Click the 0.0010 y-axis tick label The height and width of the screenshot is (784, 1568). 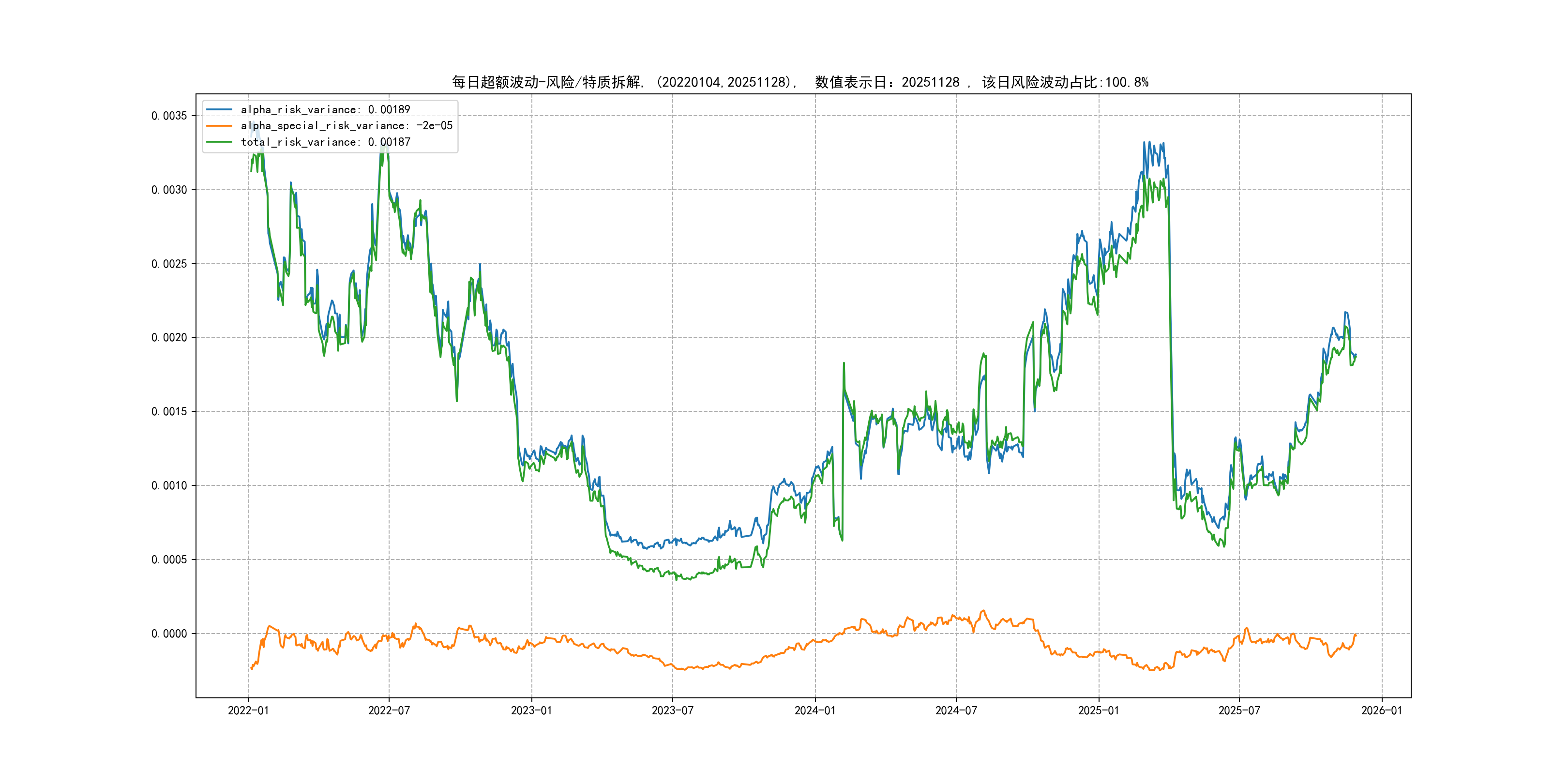pyautogui.click(x=169, y=486)
